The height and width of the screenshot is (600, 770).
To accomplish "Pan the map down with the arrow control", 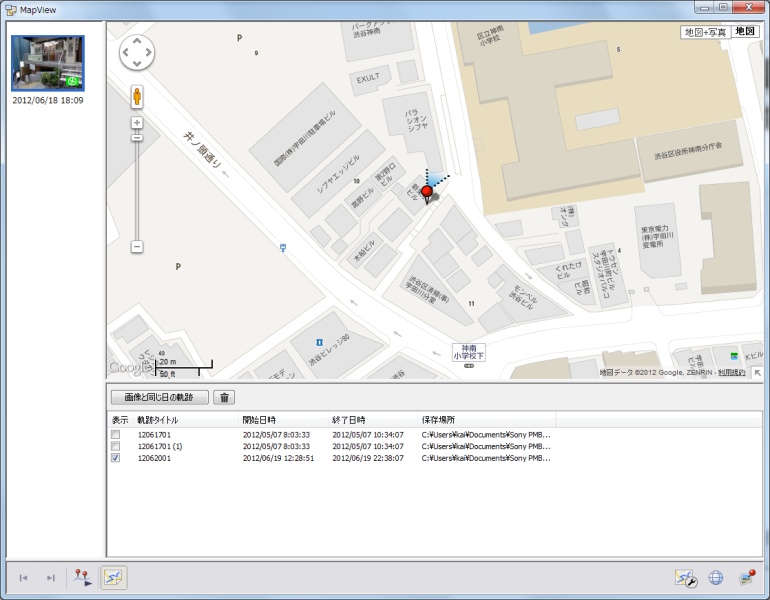I will (137, 63).
